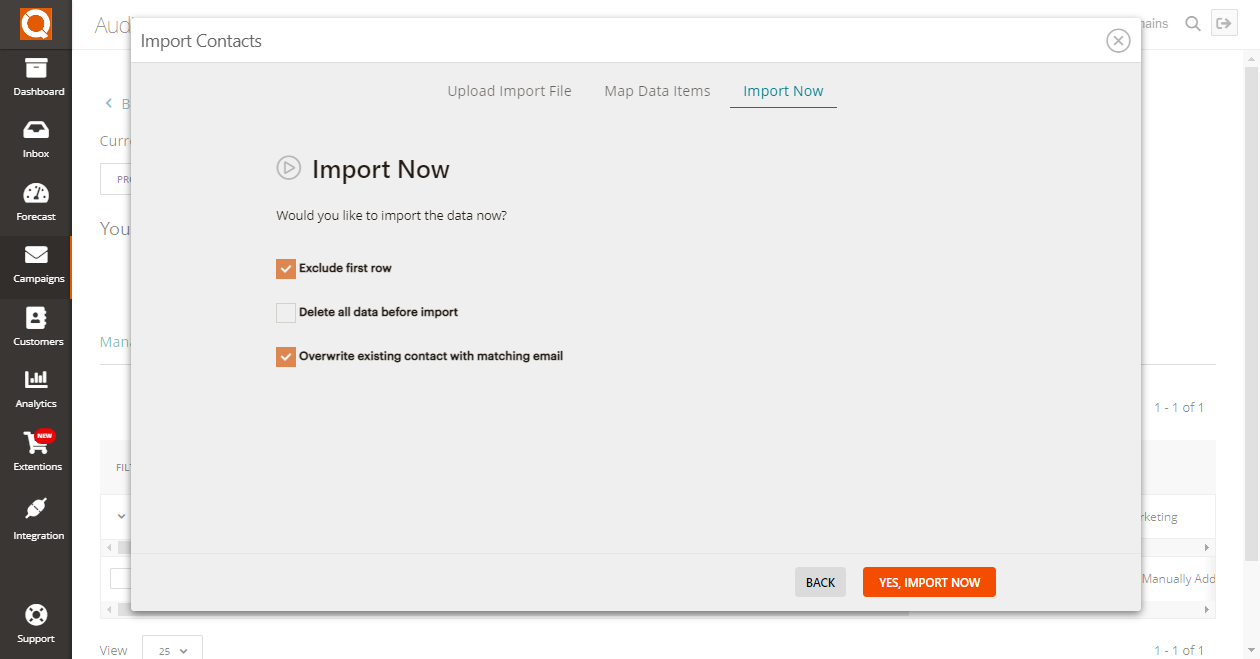Click the BACK button in the dialog
Image resolution: width=1260 pixels, height=659 pixels.
click(x=820, y=582)
